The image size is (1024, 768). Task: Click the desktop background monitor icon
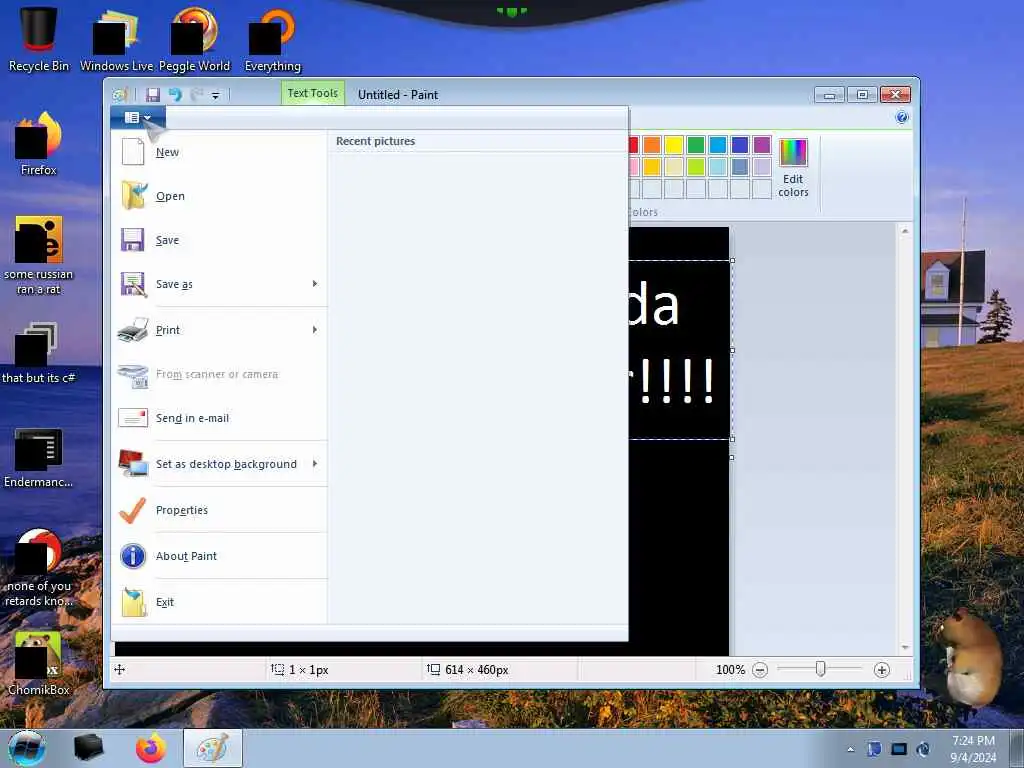(x=133, y=463)
